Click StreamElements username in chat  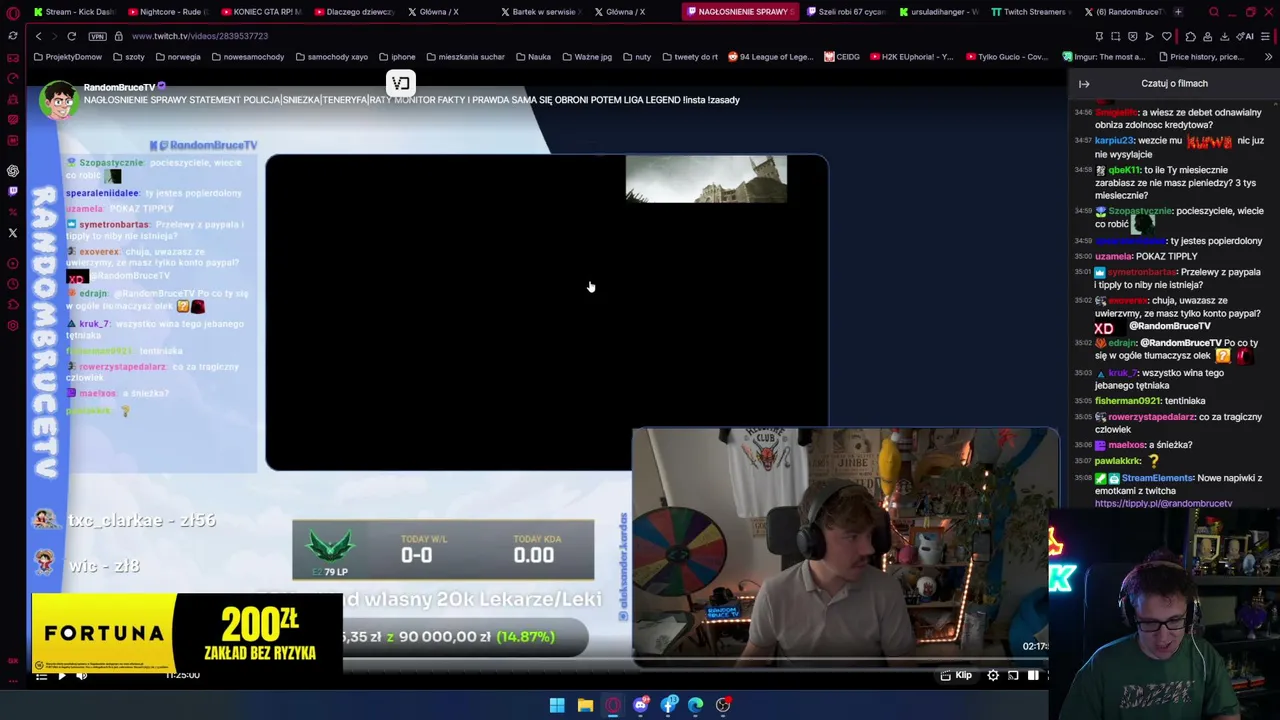click(x=1157, y=479)
